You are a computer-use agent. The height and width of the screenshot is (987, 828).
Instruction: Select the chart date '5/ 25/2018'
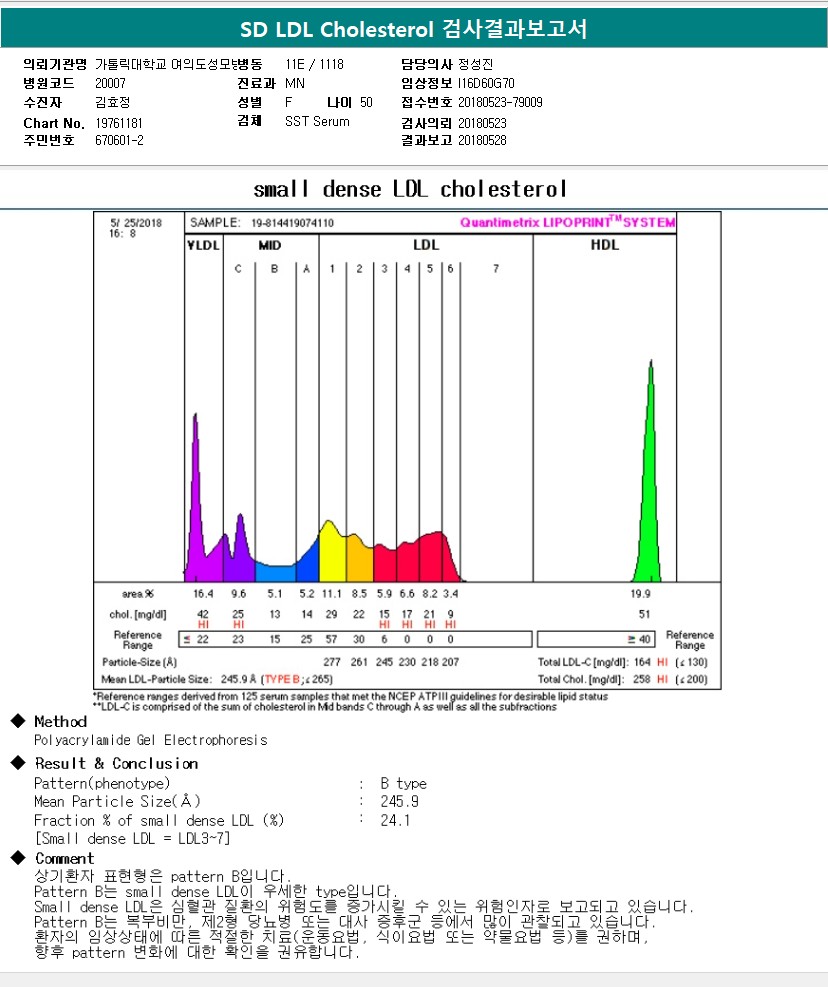point(135,223)
